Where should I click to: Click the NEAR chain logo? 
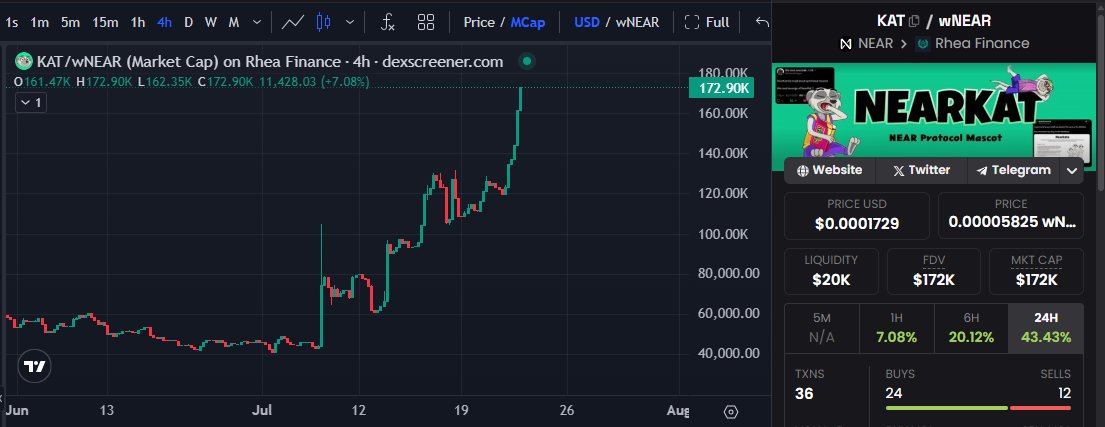(846, 44)
